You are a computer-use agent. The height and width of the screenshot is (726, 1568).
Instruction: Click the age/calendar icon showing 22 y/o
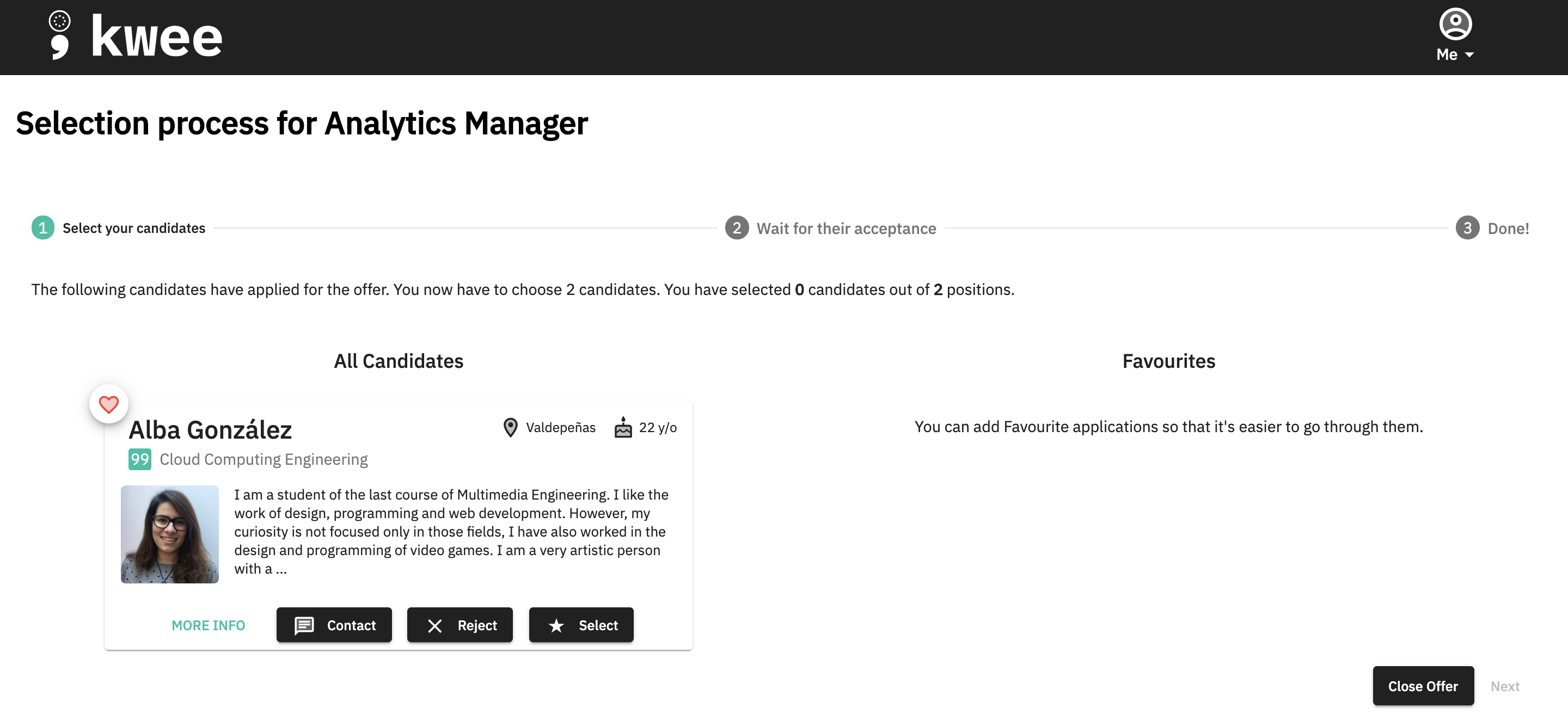click(x=622, y=427)
